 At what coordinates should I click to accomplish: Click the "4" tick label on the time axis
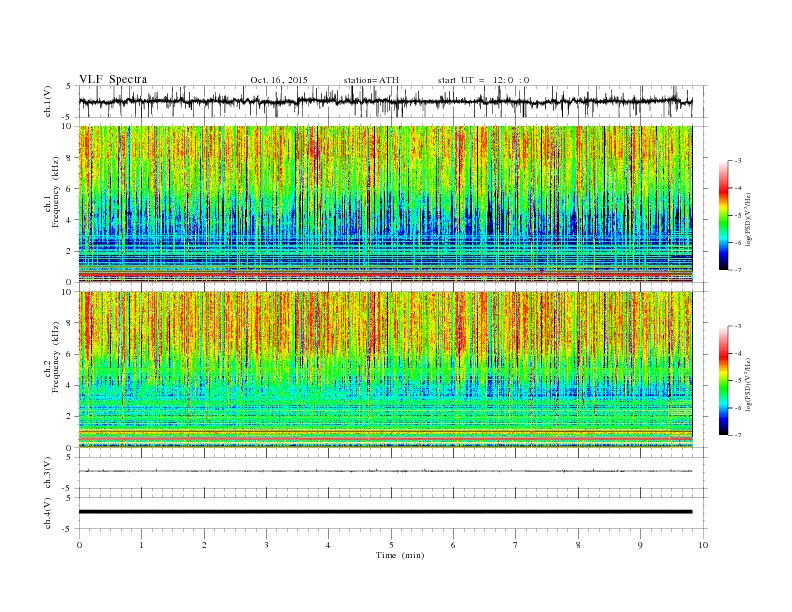pyautogui.click(x=328, y=545)
